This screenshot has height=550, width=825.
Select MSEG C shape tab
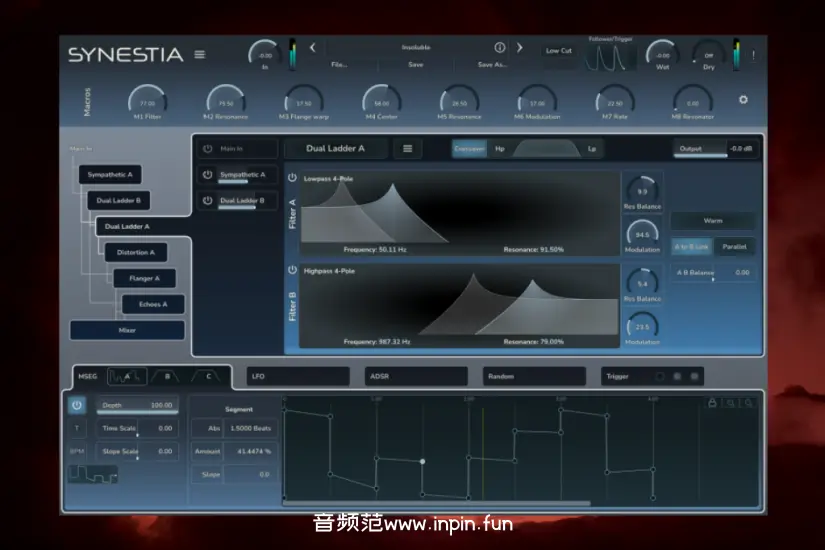(x=208, y=376)
